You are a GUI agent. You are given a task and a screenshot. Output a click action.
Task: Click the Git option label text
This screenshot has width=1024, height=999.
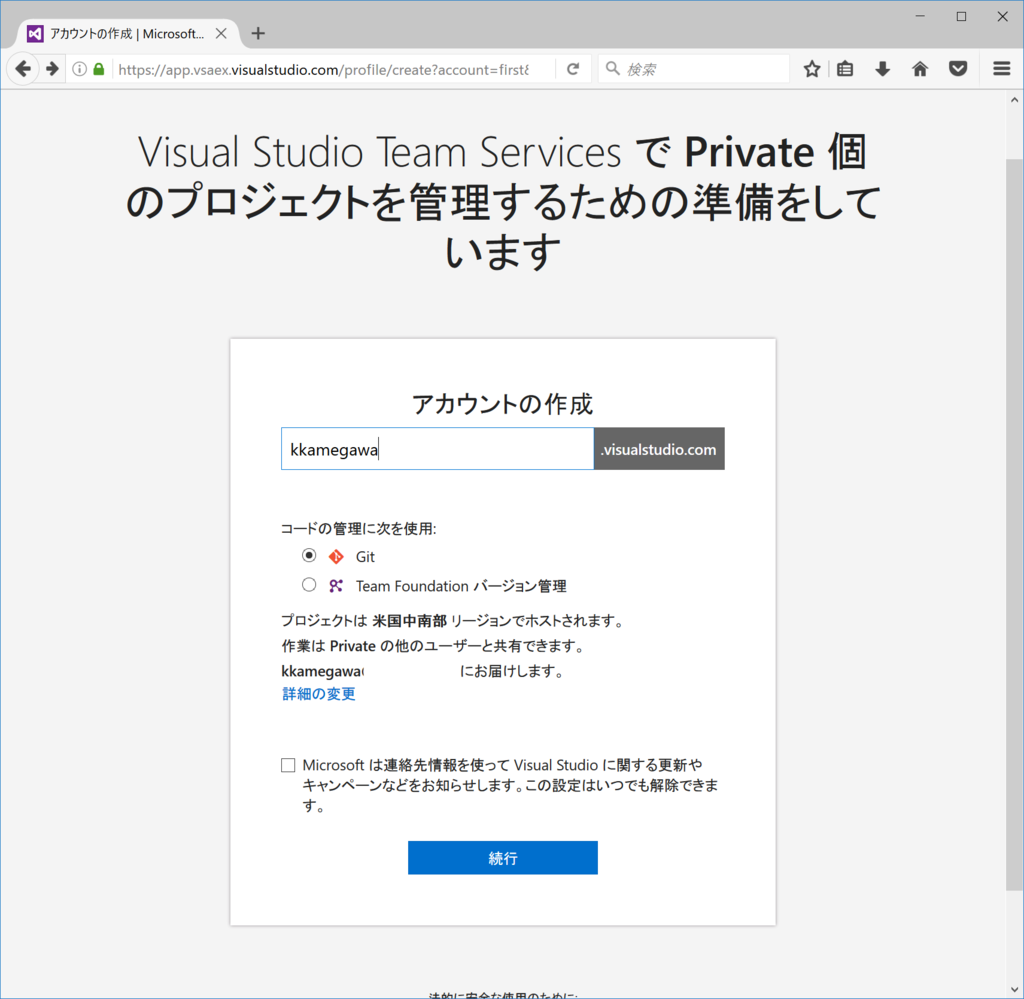pos(365,557)
